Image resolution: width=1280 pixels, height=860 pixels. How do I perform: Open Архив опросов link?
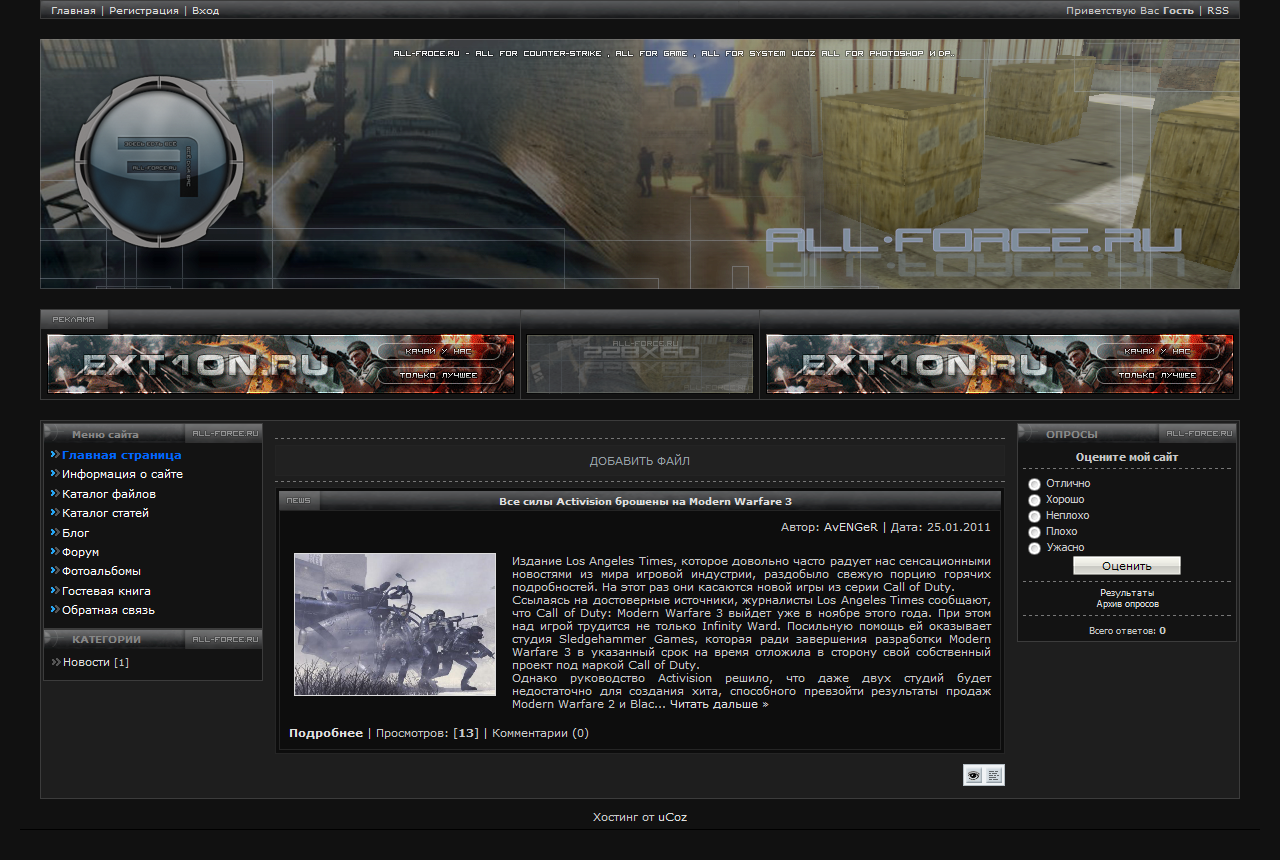point(1127,604)
